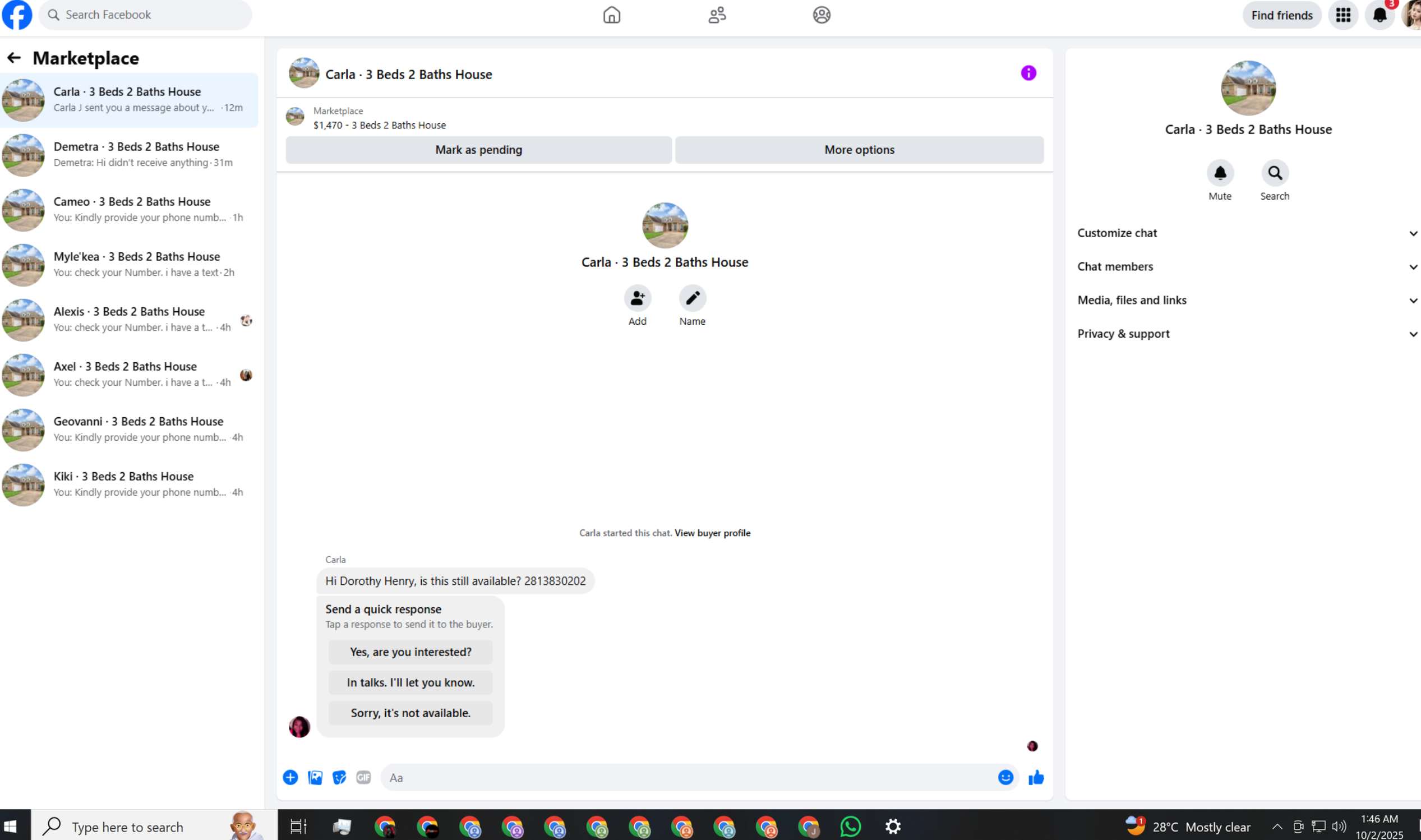This screenshot has width=1421, height=840.
Task: Open the emoji picker in the message box
Action: pos(1005,778)
